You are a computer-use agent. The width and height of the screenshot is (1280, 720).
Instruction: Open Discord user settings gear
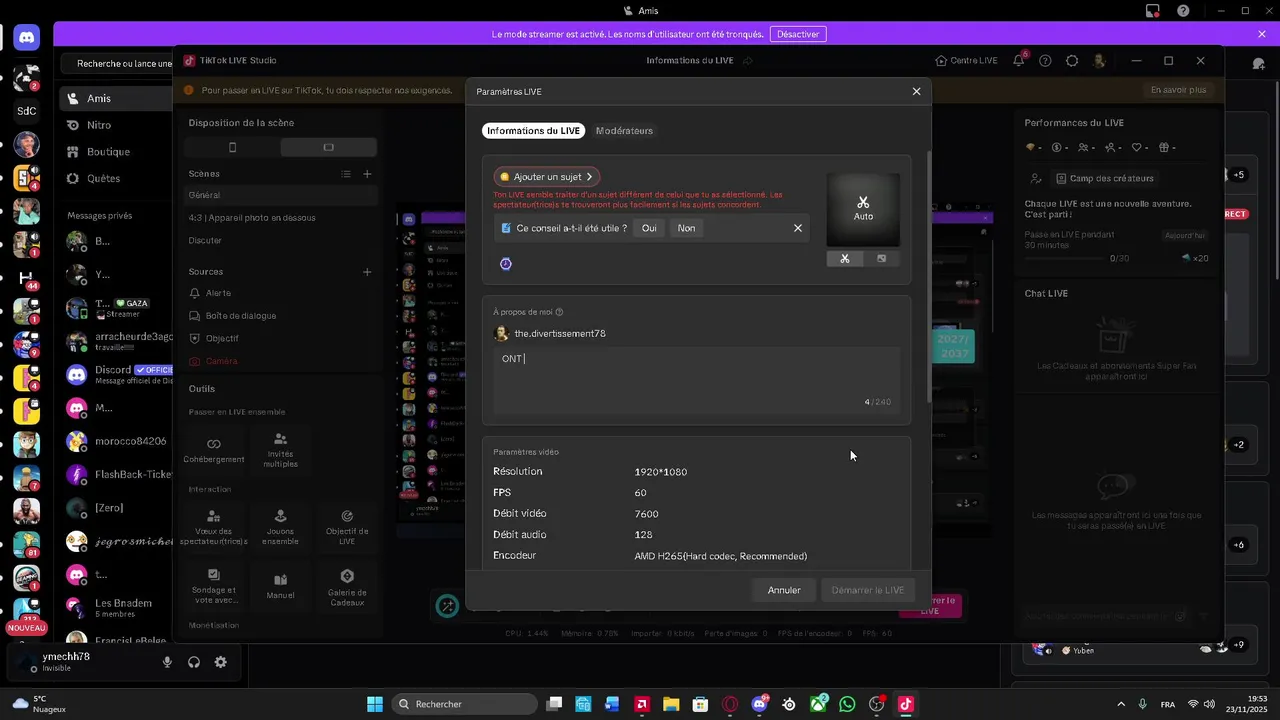220,662
